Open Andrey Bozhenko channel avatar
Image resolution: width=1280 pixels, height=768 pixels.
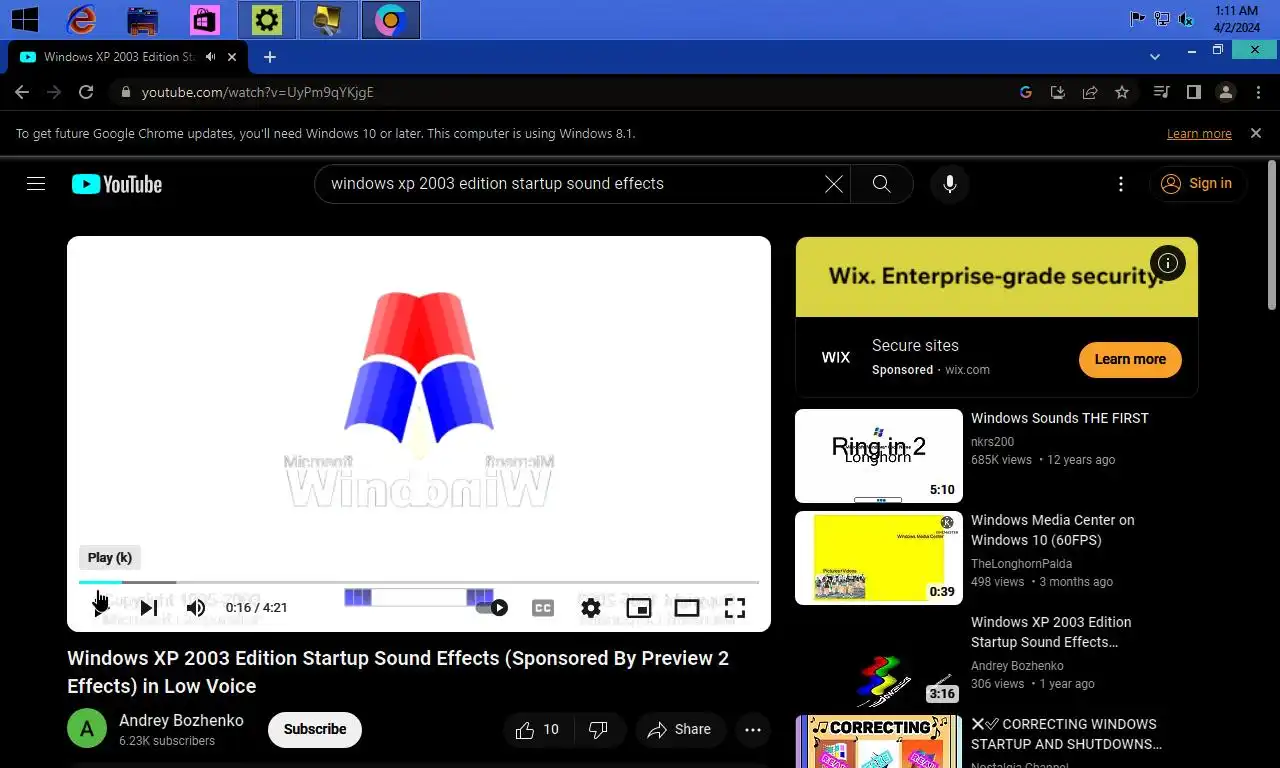coord(87,729)
